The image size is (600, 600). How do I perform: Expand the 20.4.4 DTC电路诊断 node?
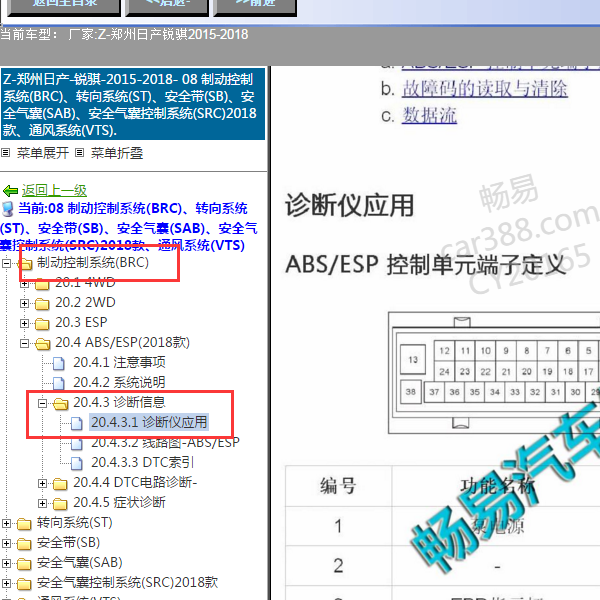[42, 483]
